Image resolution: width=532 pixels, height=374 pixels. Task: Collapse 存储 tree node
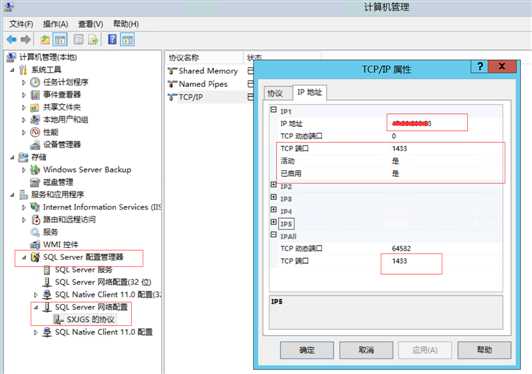(x=13, y=157)
